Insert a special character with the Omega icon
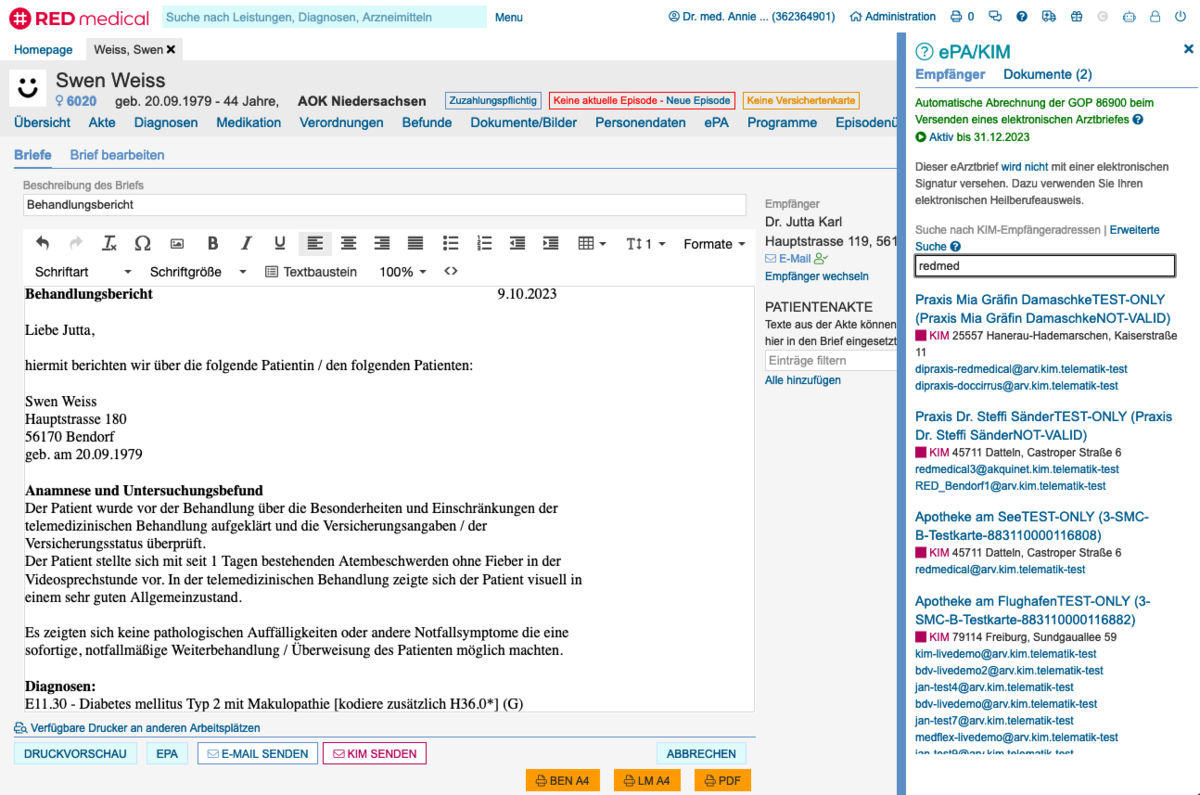Screen dimensions: 1200x795 [143, 243]
